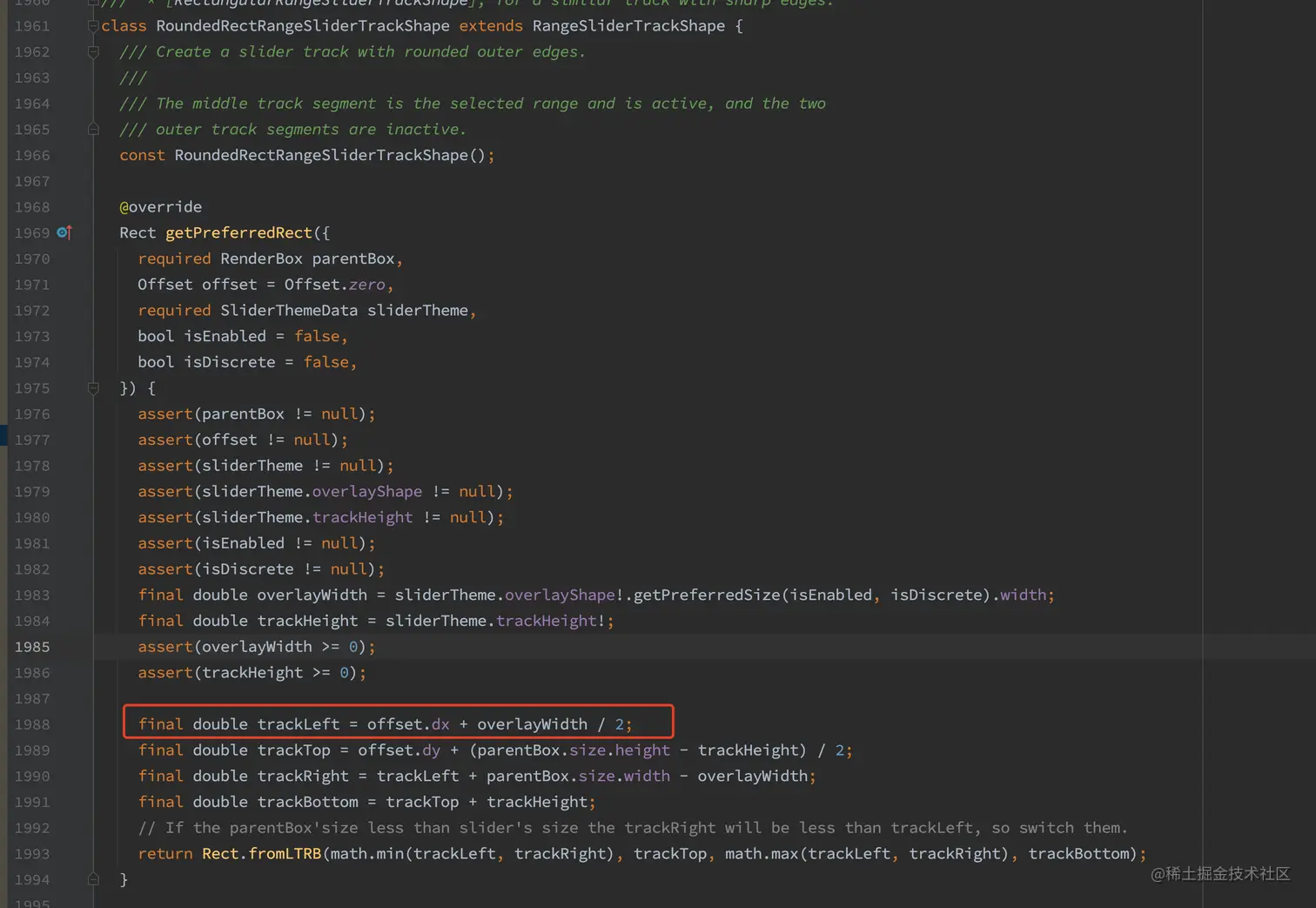Image resolution: width=1316 pixels, height=908 pixels.
Task: Click the overridden-method gutter icon at line 1969
Action: pos(64,232)
